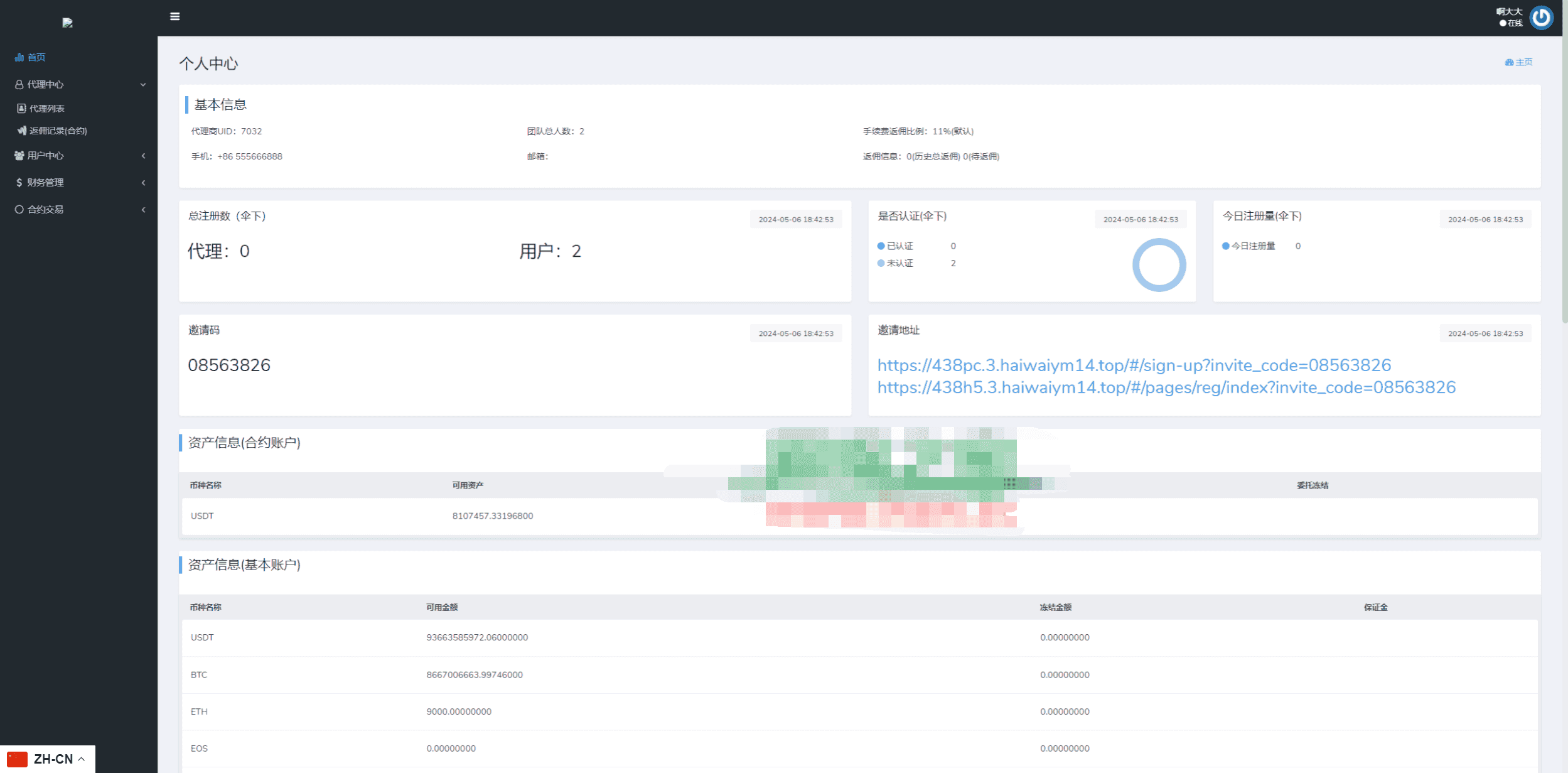The width and height of the screenshot is (1568, 773).
Task: Open 用户中心 sidebar menu
Action: 45,155
